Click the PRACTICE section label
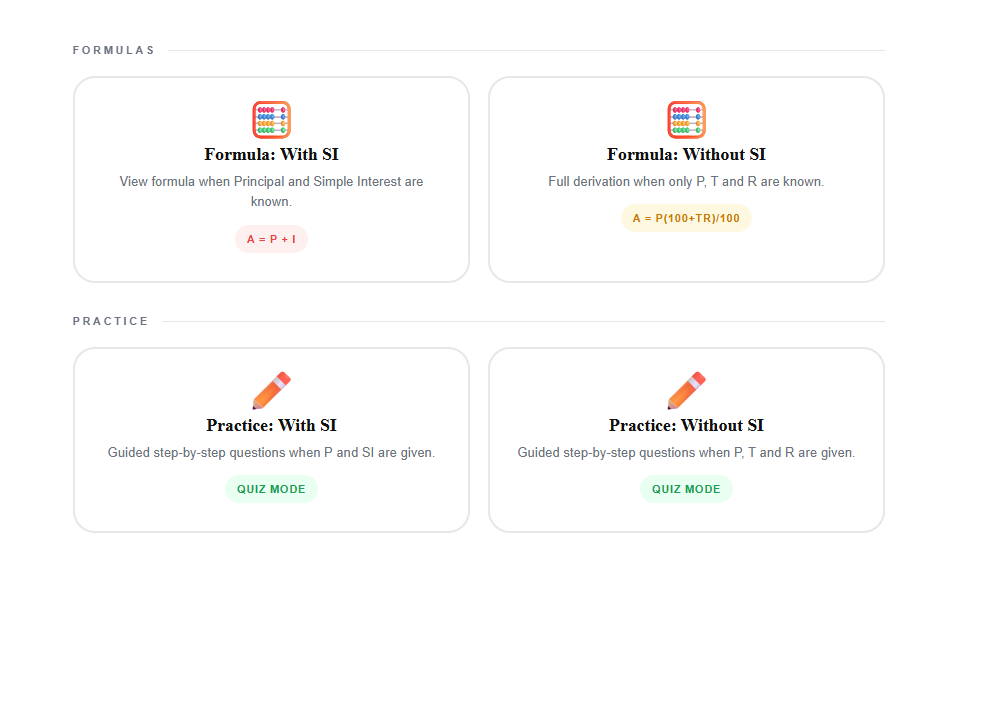 pos(111,321)
